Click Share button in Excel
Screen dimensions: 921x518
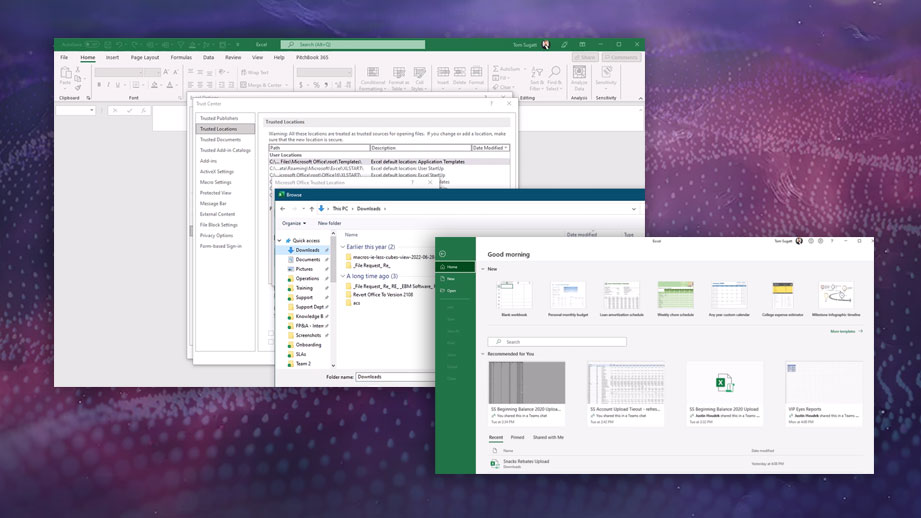(x=585, y=58)
